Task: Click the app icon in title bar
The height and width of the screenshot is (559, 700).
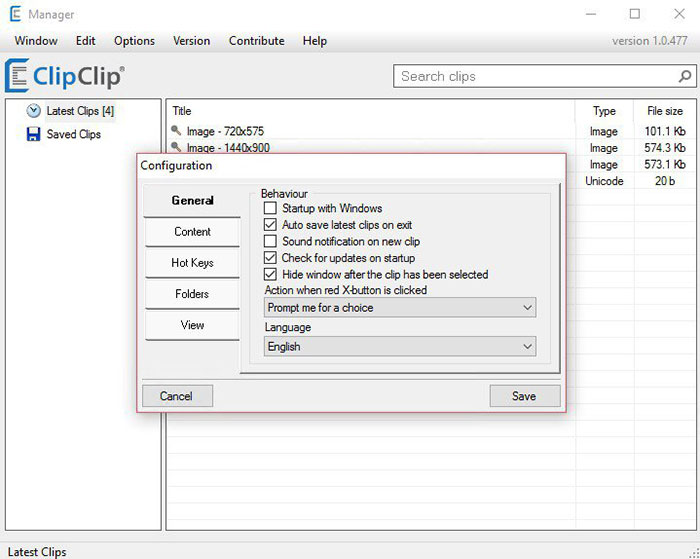Action: tap(16, 14)
